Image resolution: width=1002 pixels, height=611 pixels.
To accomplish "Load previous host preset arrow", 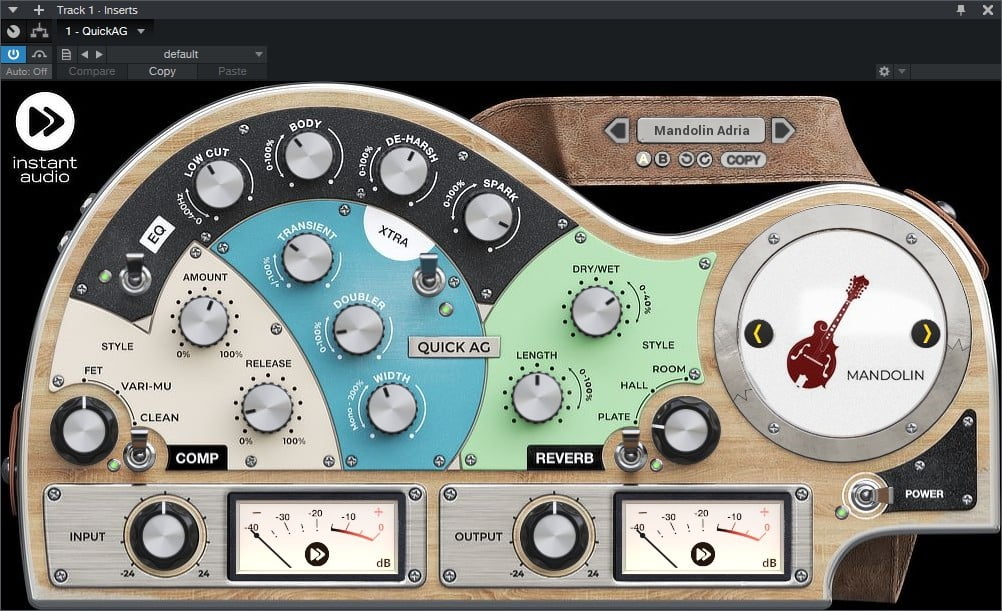I will (84, 54).
